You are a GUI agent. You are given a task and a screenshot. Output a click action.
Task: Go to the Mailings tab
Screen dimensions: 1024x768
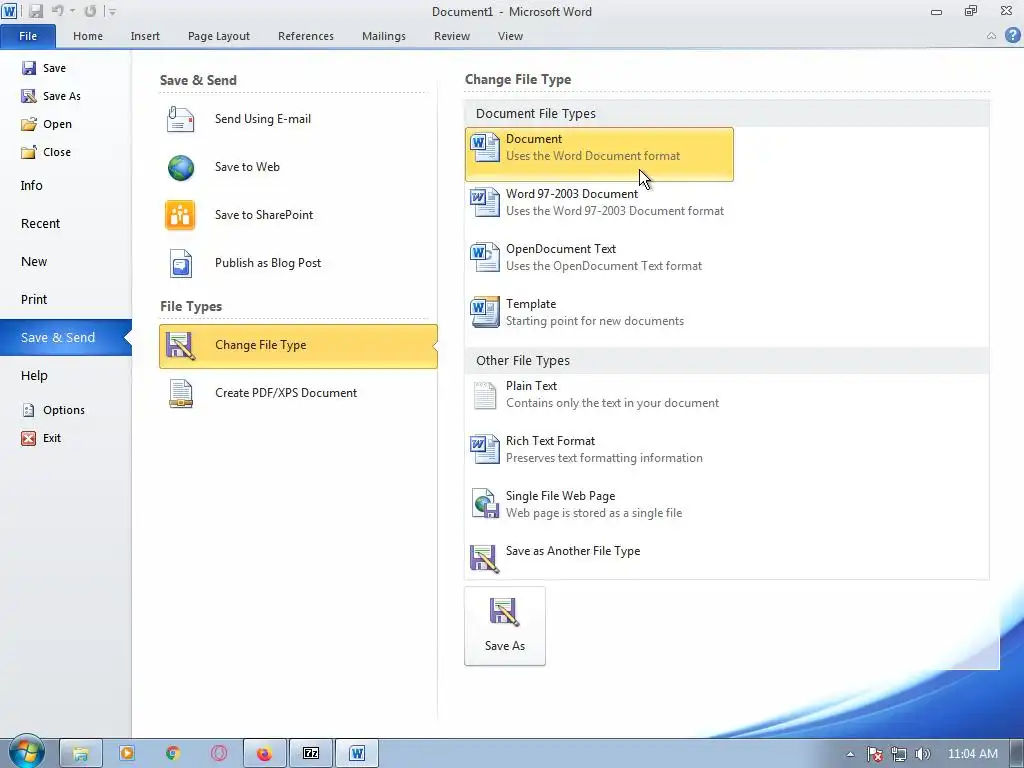tap(384, 36)
